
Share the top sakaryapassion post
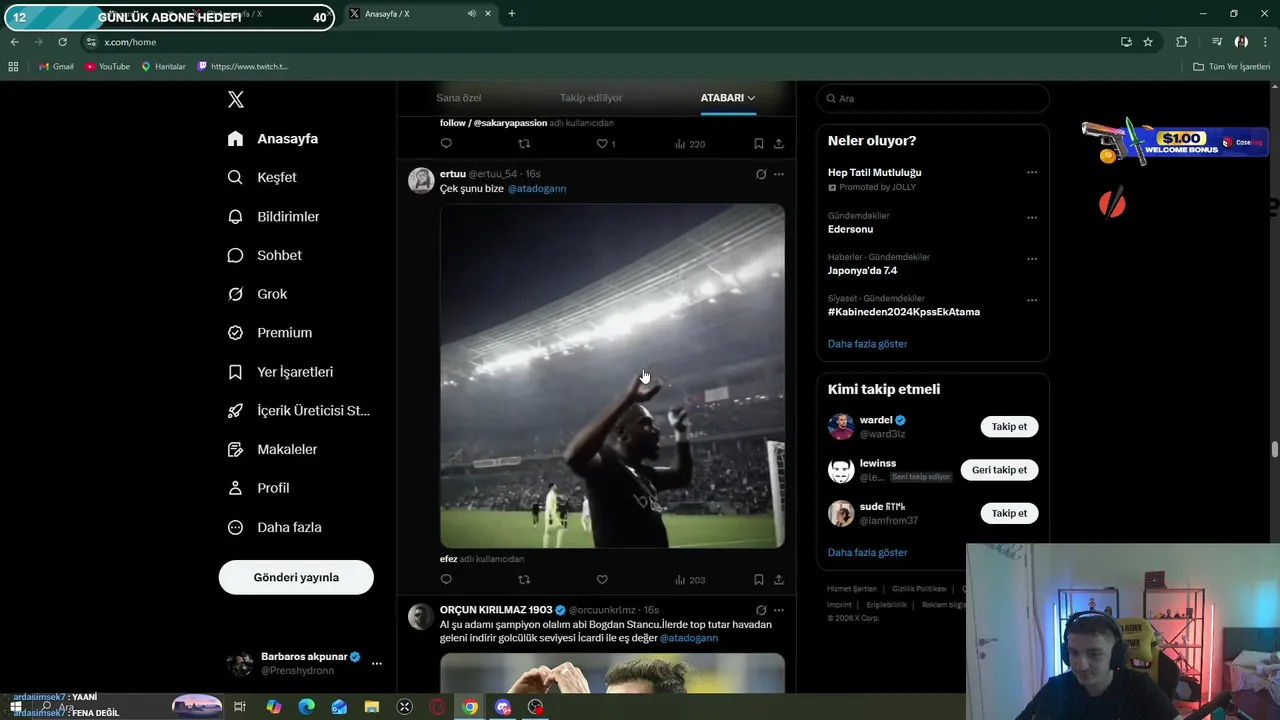[x=779, y=144]
